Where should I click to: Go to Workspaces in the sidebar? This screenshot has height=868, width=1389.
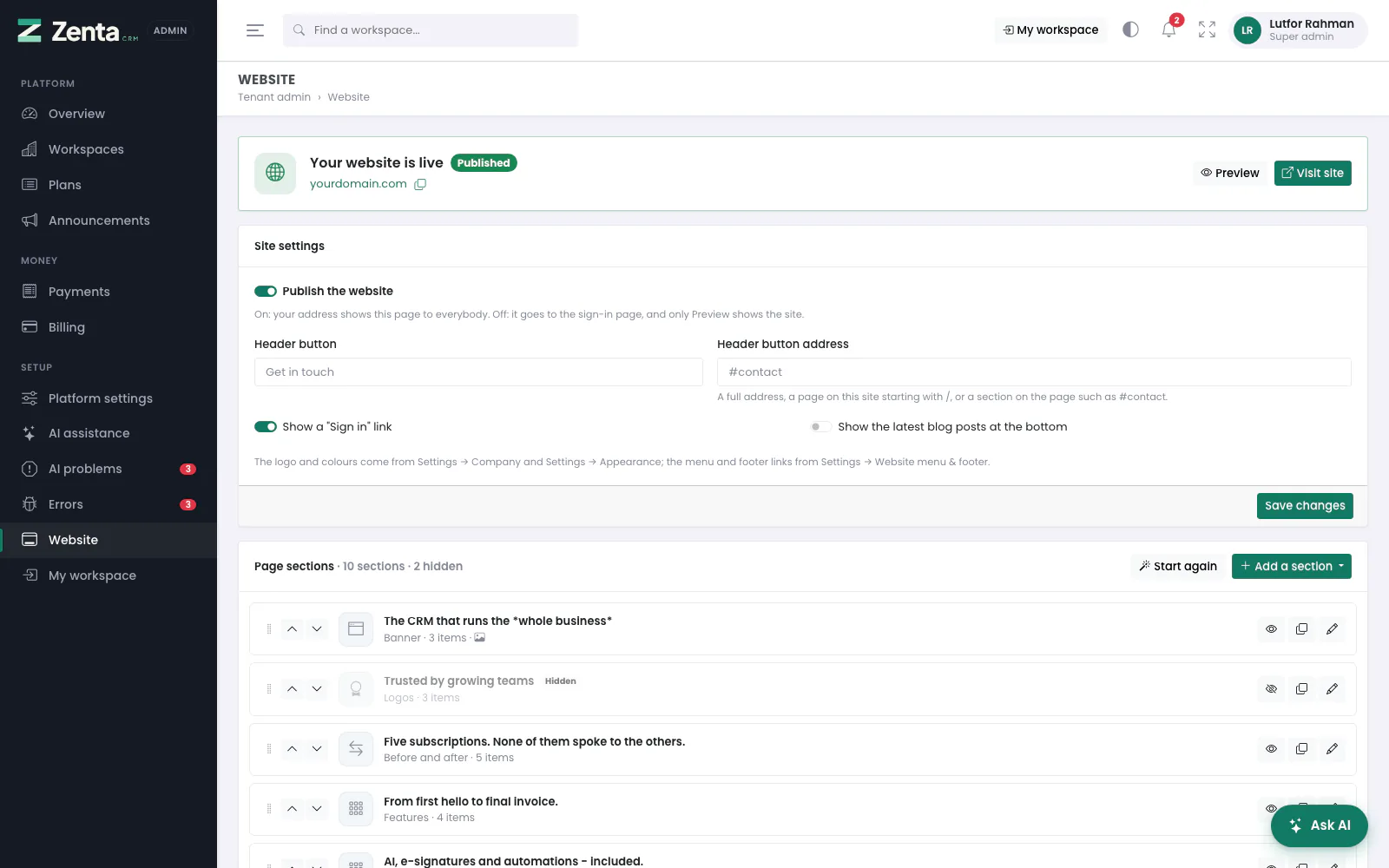pos(109,149)
